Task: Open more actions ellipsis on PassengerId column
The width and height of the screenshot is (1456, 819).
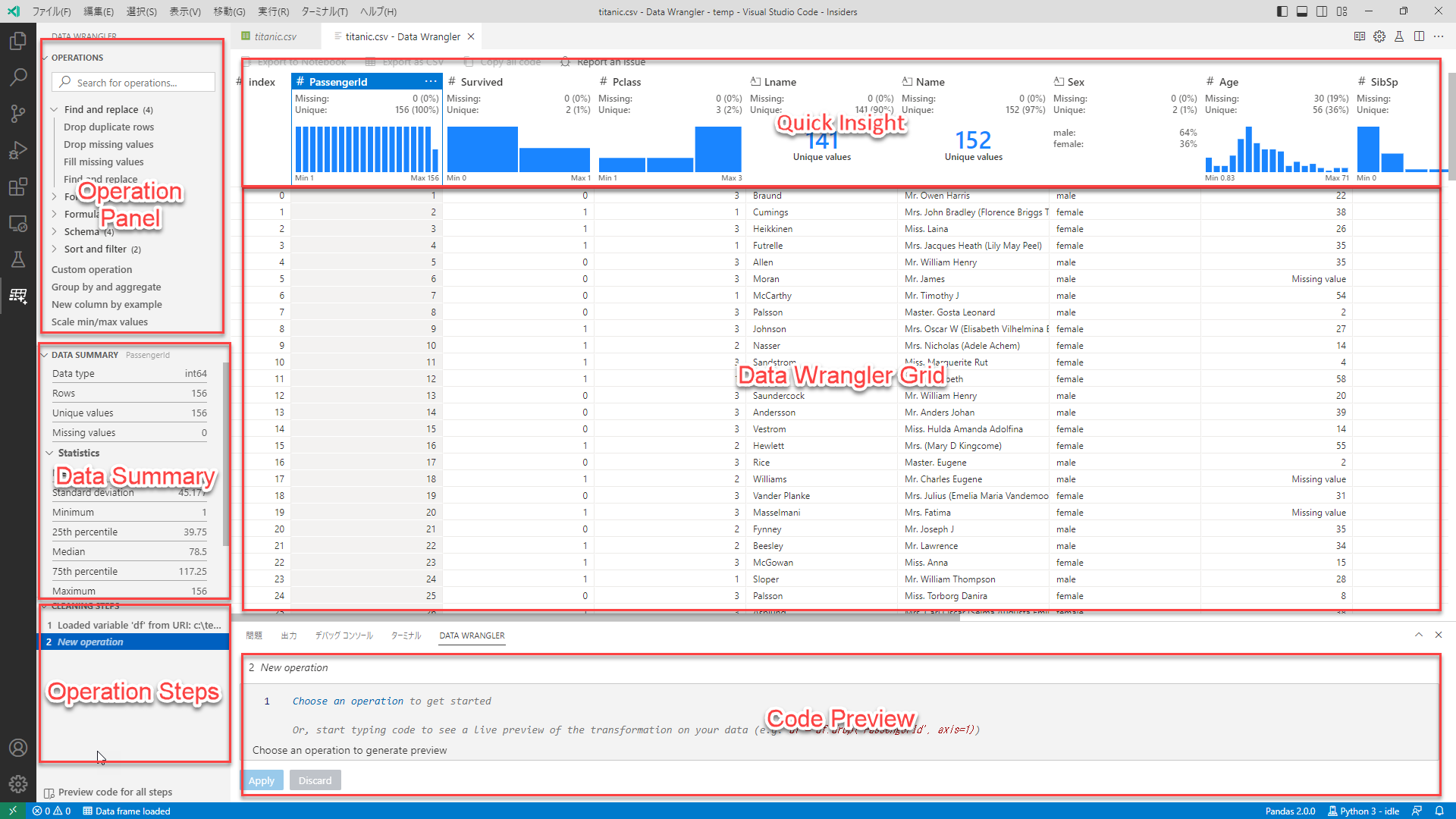Action: click(x=431, y=81)
